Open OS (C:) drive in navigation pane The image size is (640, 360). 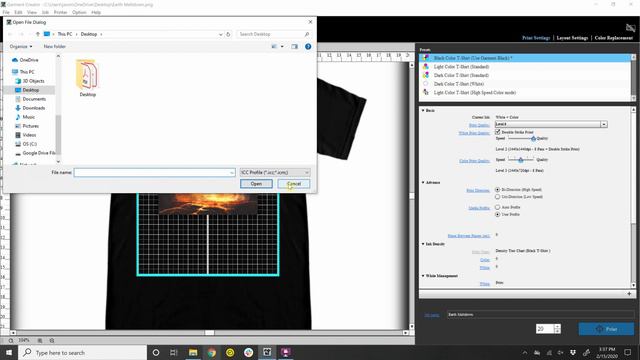[x=26, y=144]
